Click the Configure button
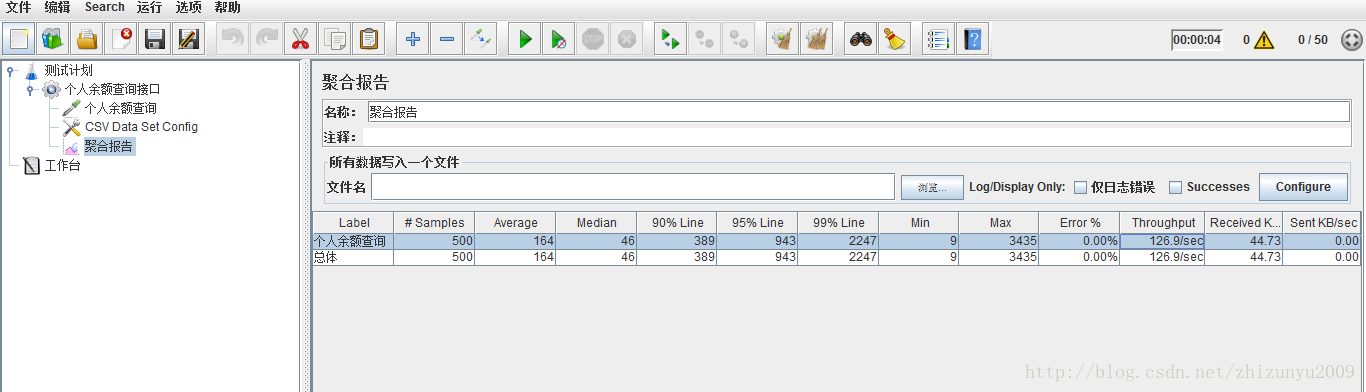The width and height of the screenshot is (1366, 392). coord(1303,187)
